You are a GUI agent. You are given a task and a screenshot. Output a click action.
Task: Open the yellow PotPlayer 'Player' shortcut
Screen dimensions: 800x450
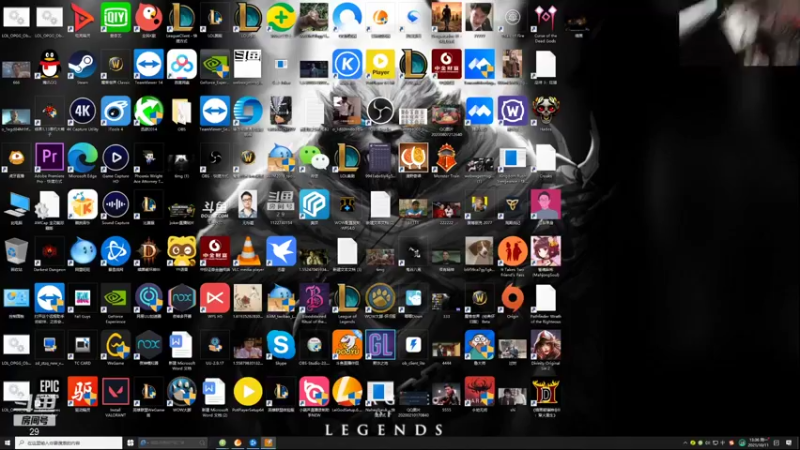click(x=380, y=64)
